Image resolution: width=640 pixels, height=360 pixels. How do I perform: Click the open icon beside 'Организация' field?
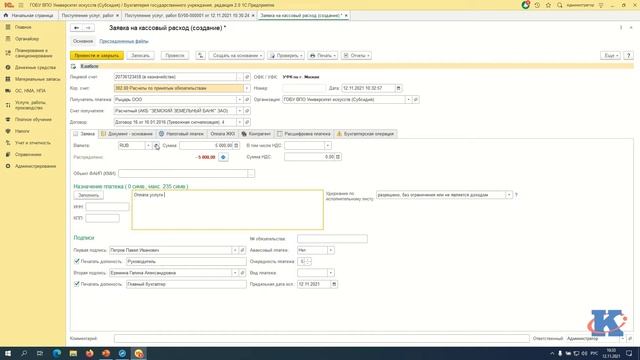[416, 100]
